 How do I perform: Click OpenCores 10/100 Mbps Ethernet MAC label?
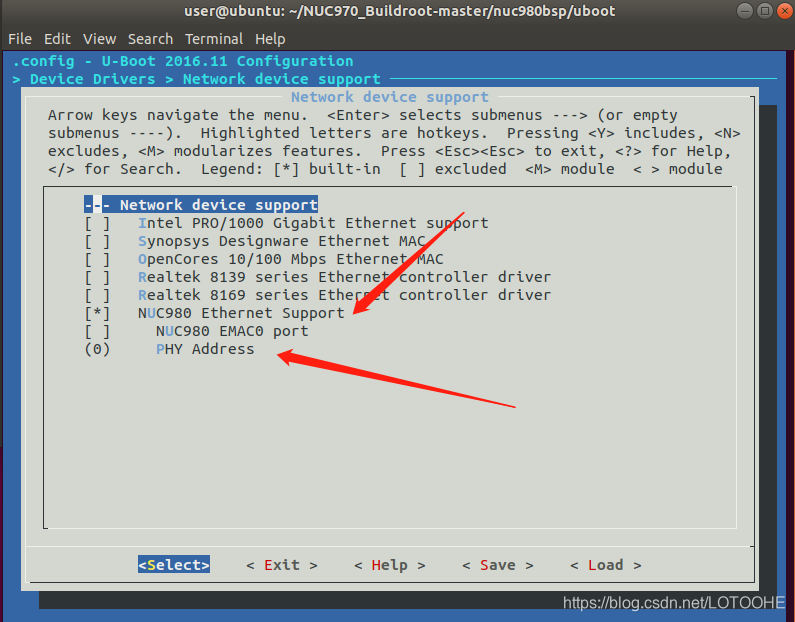coord(291,259)
